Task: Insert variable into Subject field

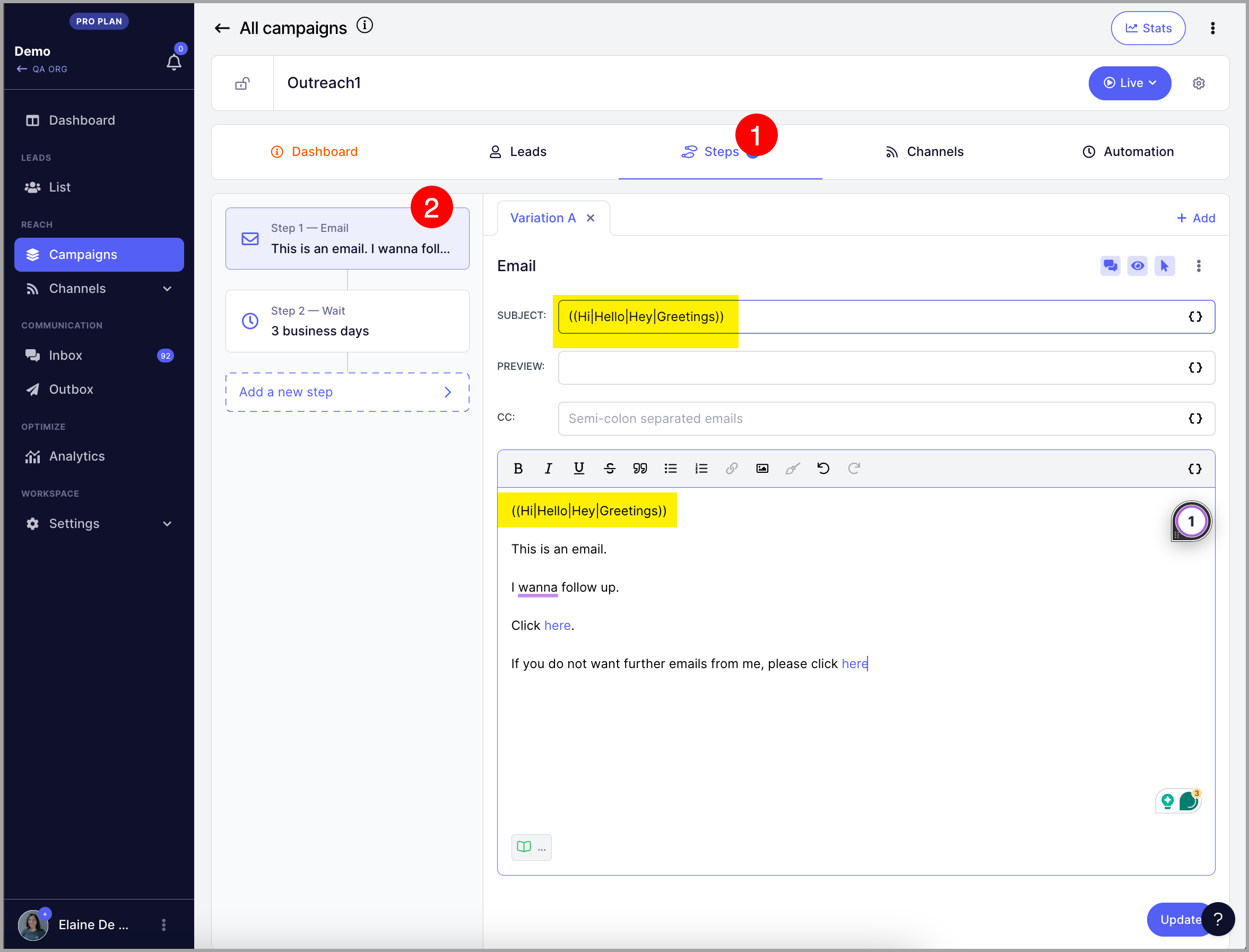Action: click(x=1195, y=317)
